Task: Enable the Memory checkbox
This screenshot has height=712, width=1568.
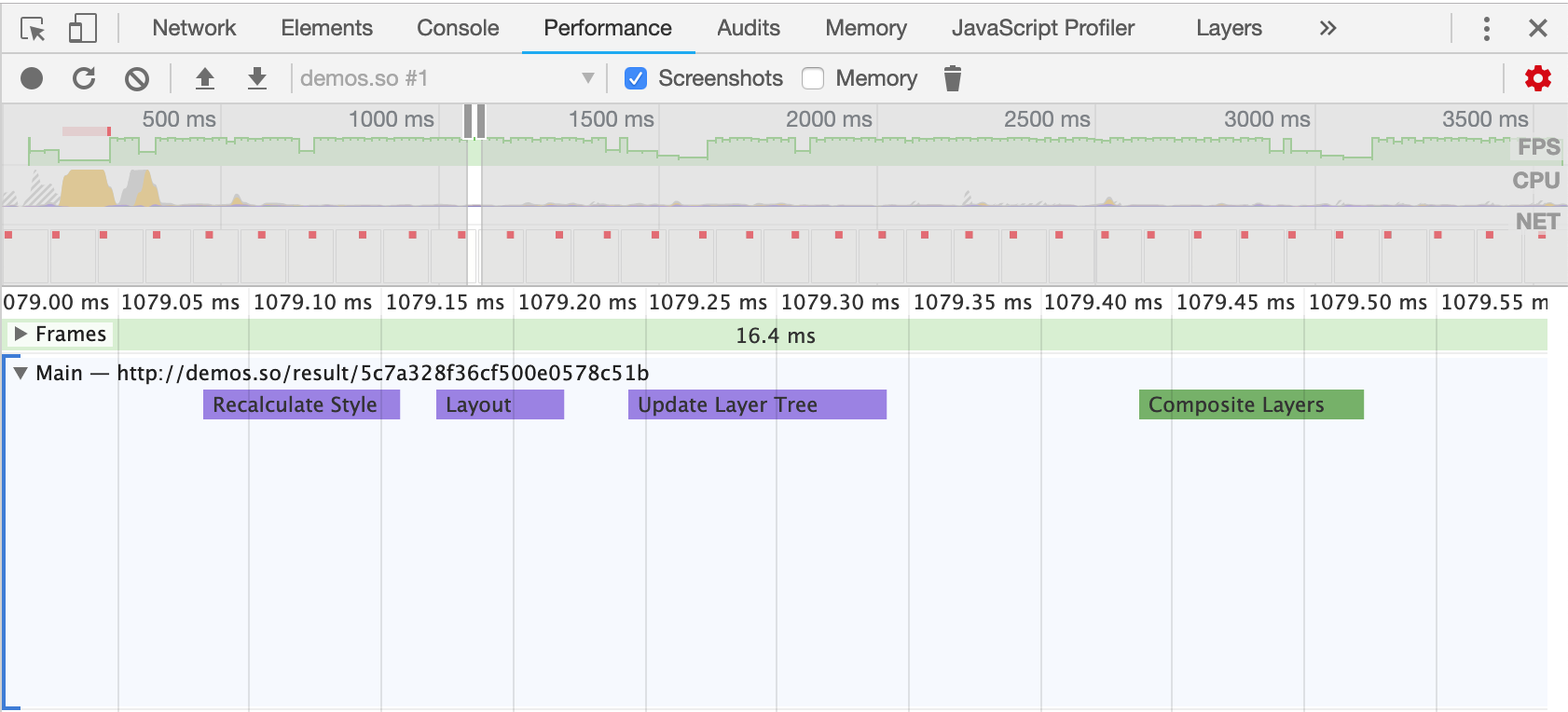Action: coord(813,78)
